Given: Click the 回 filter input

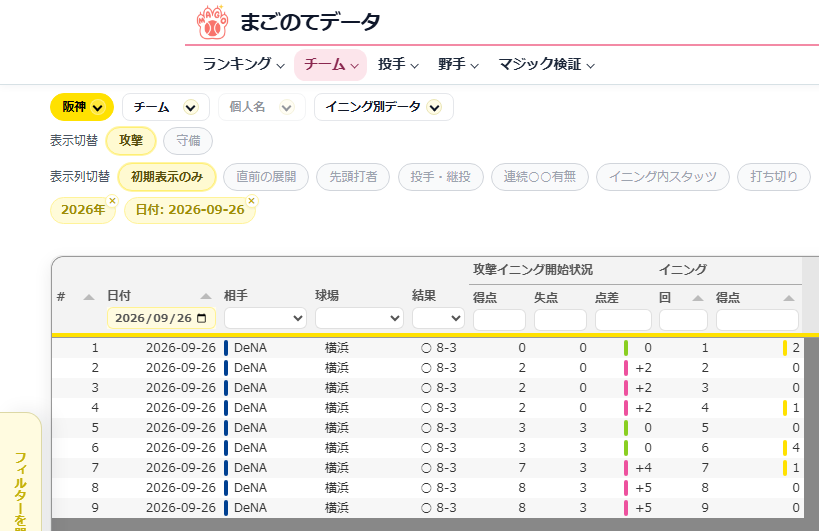Looking at the screenshot, I should coord(683,320).
